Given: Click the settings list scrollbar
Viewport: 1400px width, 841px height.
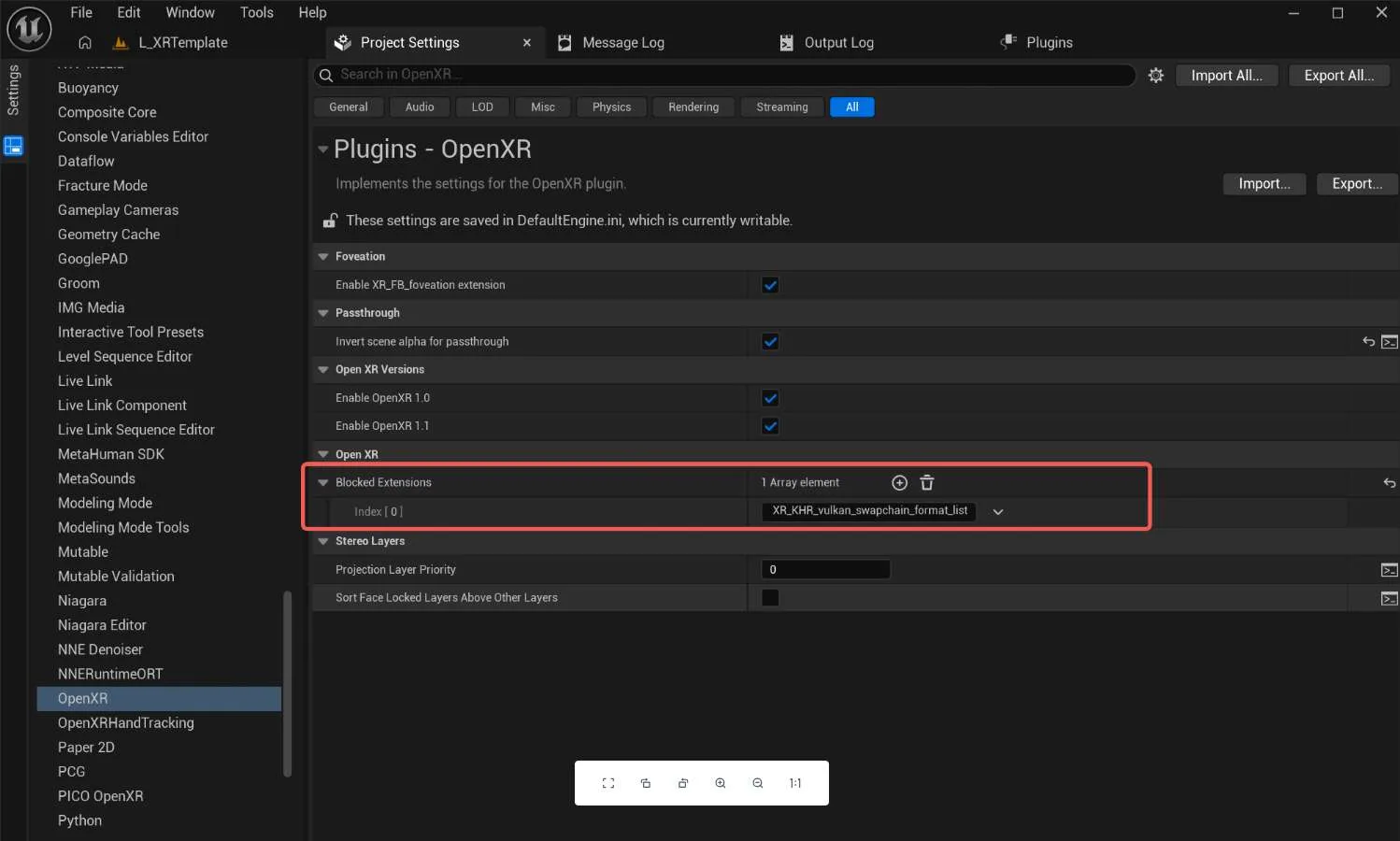Looking at the screenshot, I should (x=288, y=684).
